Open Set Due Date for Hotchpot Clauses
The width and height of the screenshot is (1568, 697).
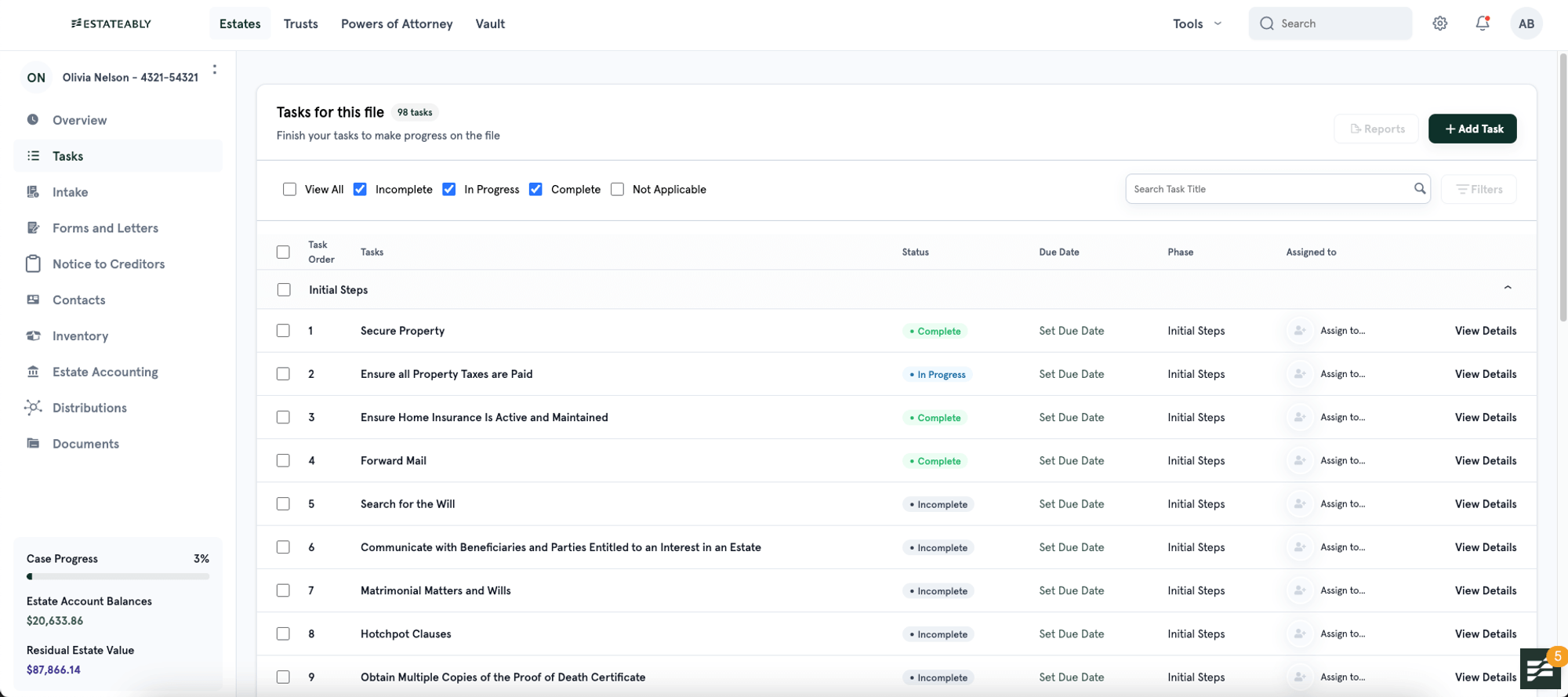click(1071, 634)
